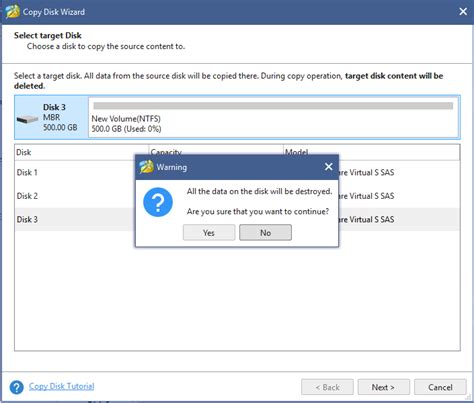Click the grayed-out Back button
Image resolution: width=474 pixels, height=403 pixels.
click(327, 387)
